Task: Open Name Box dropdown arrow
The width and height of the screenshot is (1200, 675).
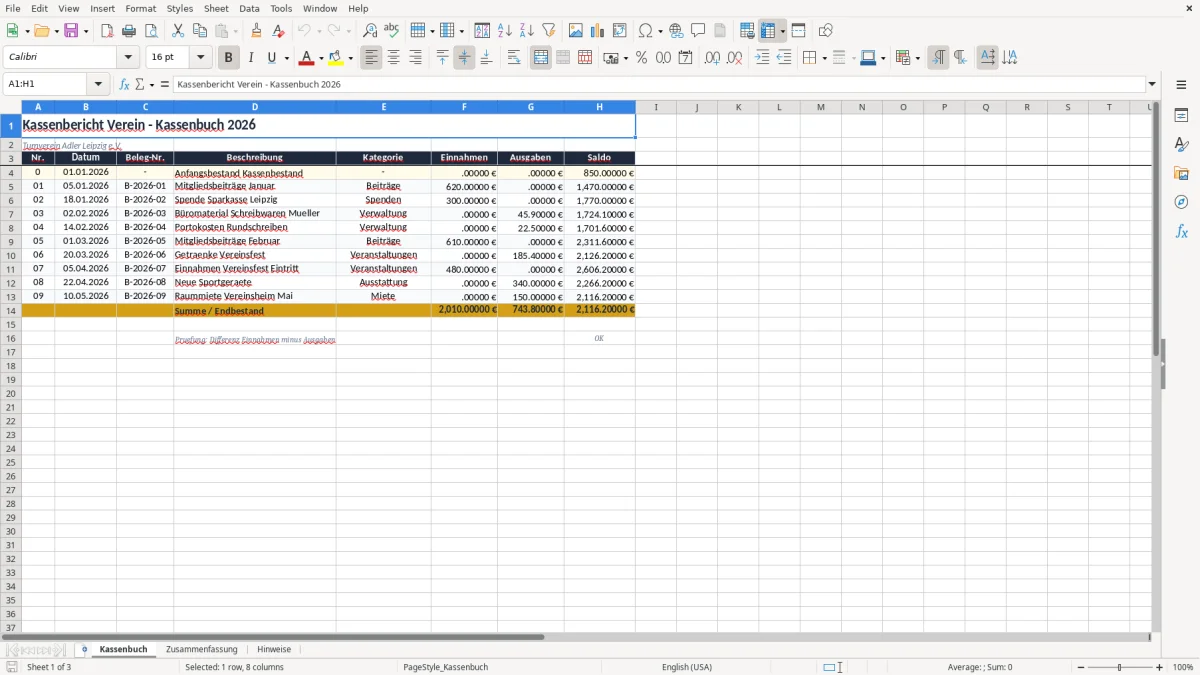Action: (98, 85)
